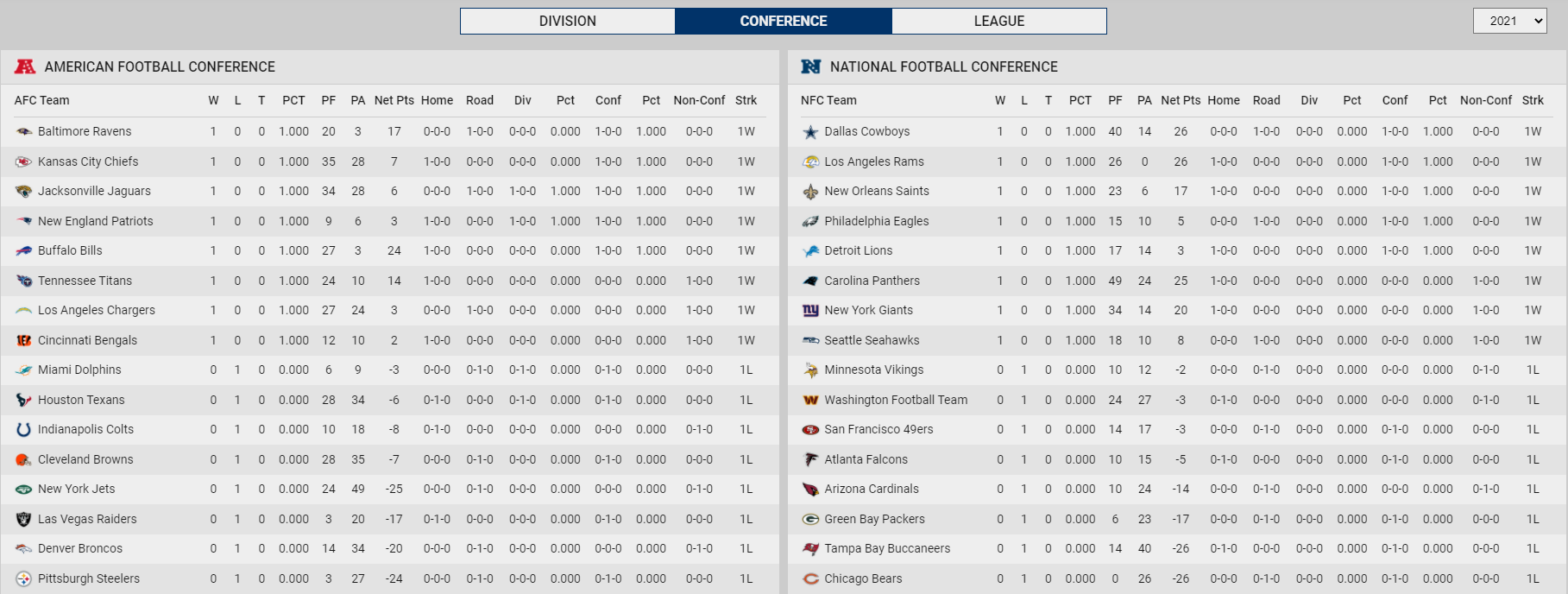
Task: Click the NFC PCT column header
Action: click(x=1080, y=100)
